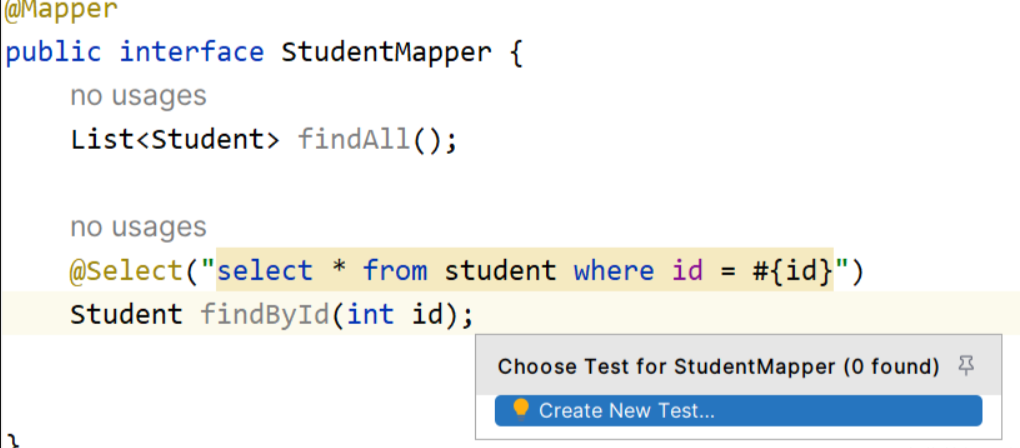
Task: Click the 'interface' keyword
Action: (192, 52)
